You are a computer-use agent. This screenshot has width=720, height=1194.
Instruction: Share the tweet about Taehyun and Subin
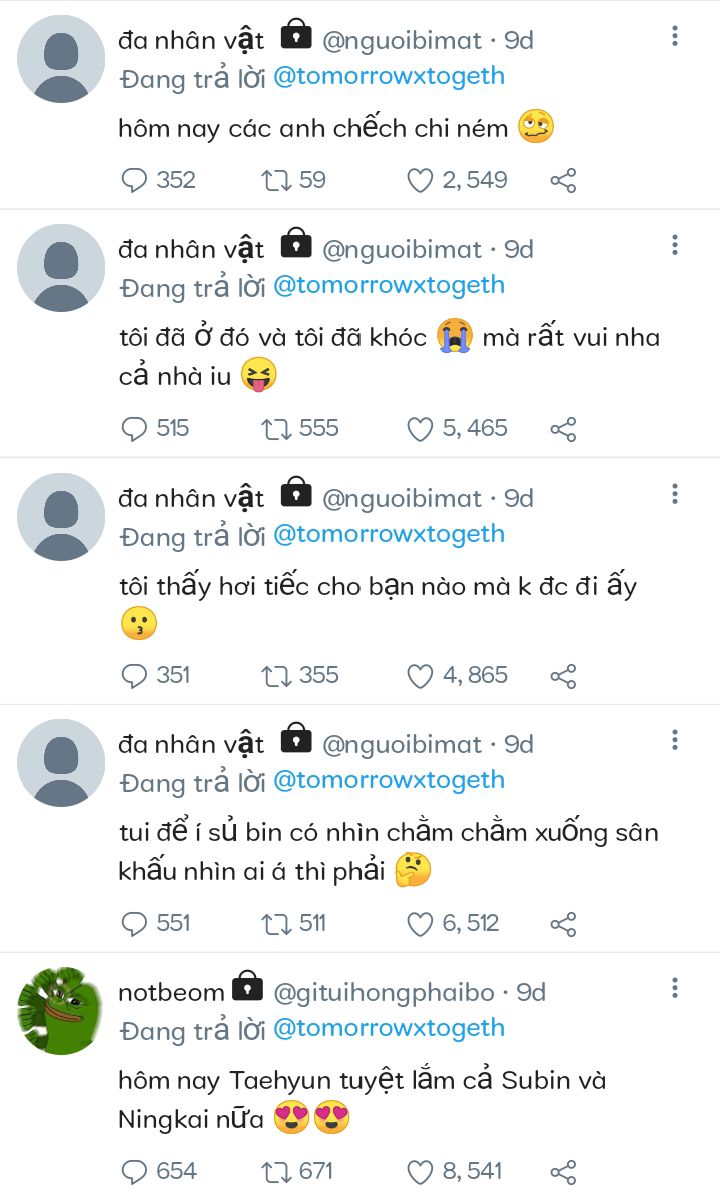[563, 1172]
